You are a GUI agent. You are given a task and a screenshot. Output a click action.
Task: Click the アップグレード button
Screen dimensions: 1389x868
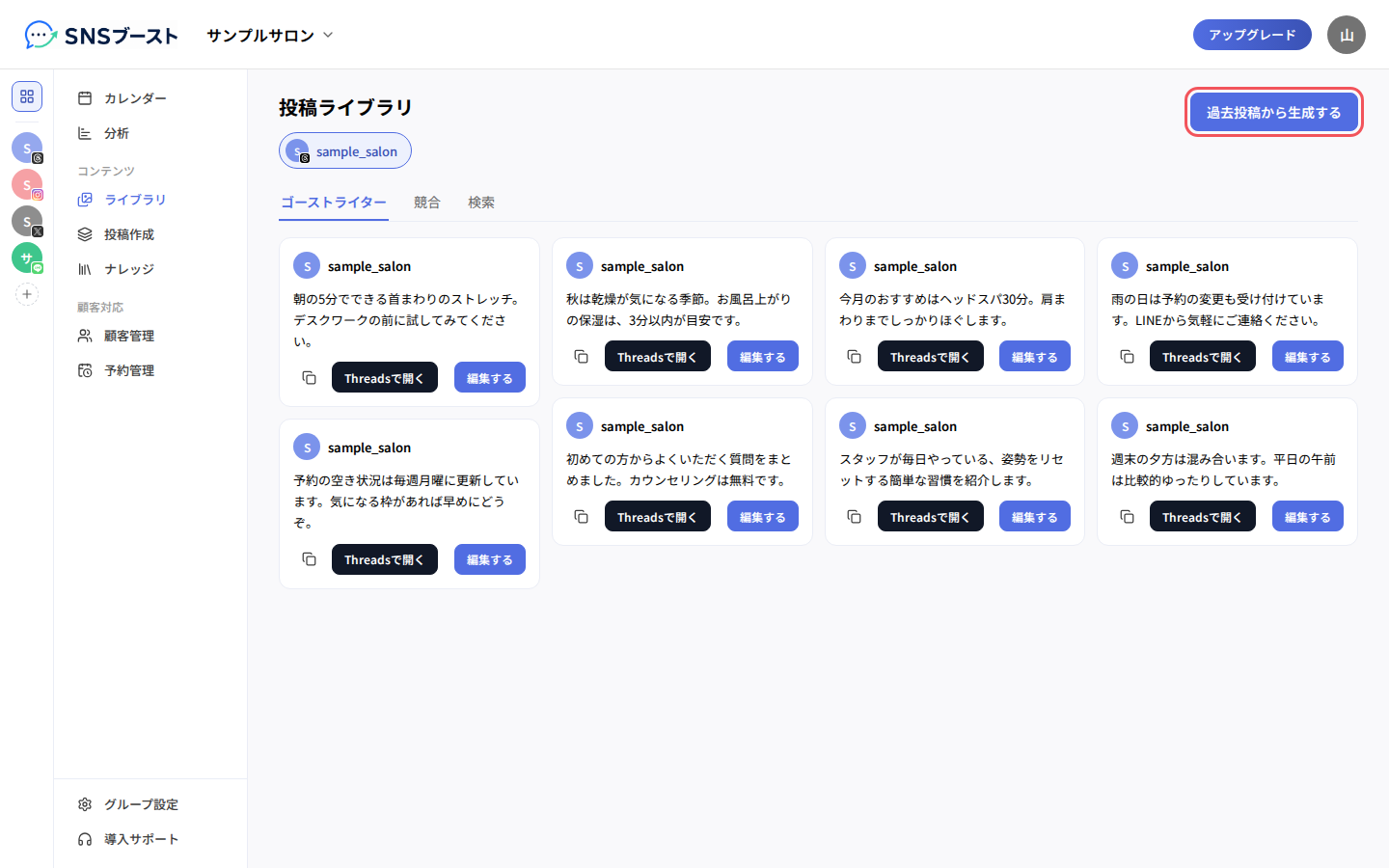click(1252, 35)
